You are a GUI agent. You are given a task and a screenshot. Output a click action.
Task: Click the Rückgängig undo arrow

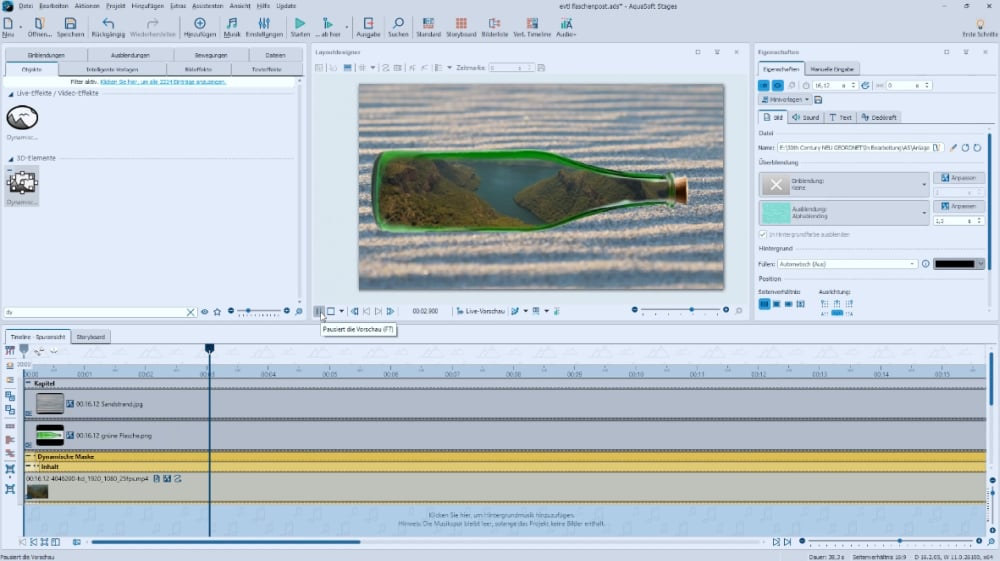[108, 24]
